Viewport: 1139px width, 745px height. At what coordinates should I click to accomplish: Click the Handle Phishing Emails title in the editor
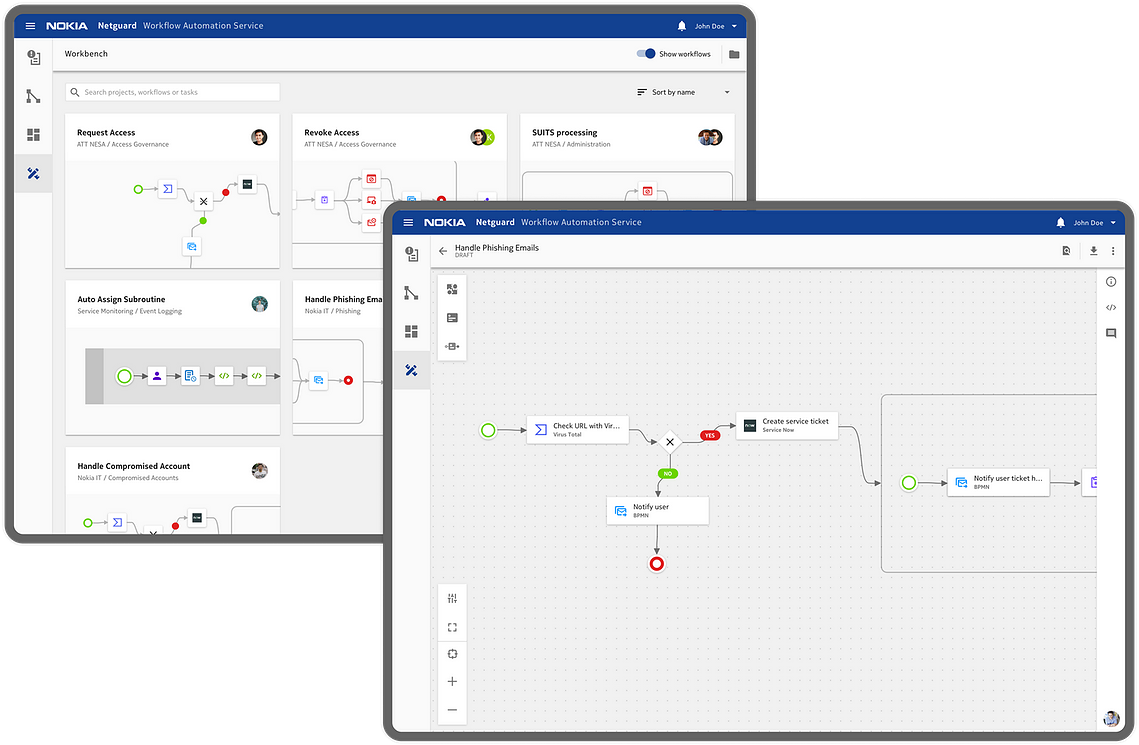point(497,248)
